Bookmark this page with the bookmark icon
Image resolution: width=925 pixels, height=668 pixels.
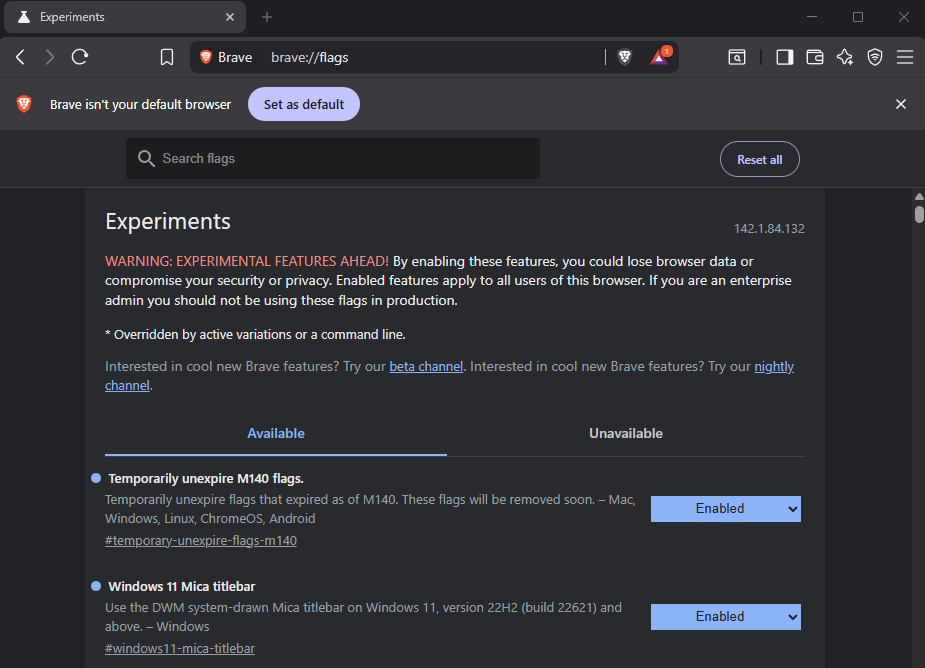tap(167, 57)
